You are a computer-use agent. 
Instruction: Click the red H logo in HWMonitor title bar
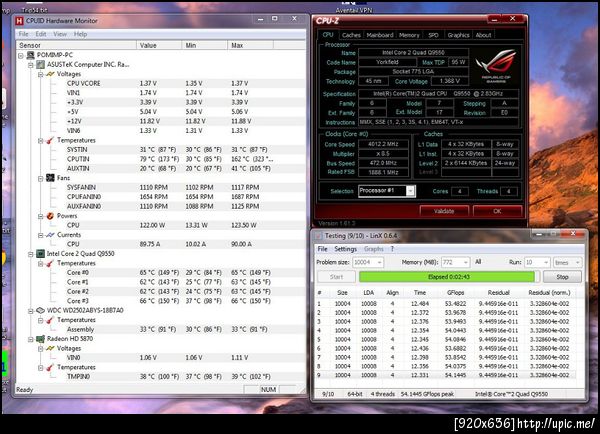pos(19,21)
